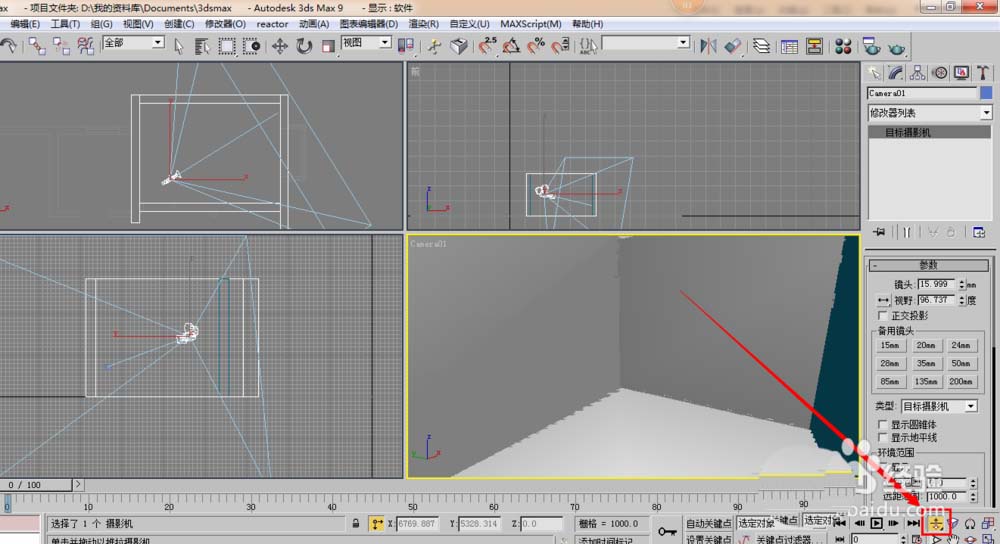Viewport: 1000px width, 544px height.
Task: Switch to the Hierarchy command panel
Action: coord(918,73)
